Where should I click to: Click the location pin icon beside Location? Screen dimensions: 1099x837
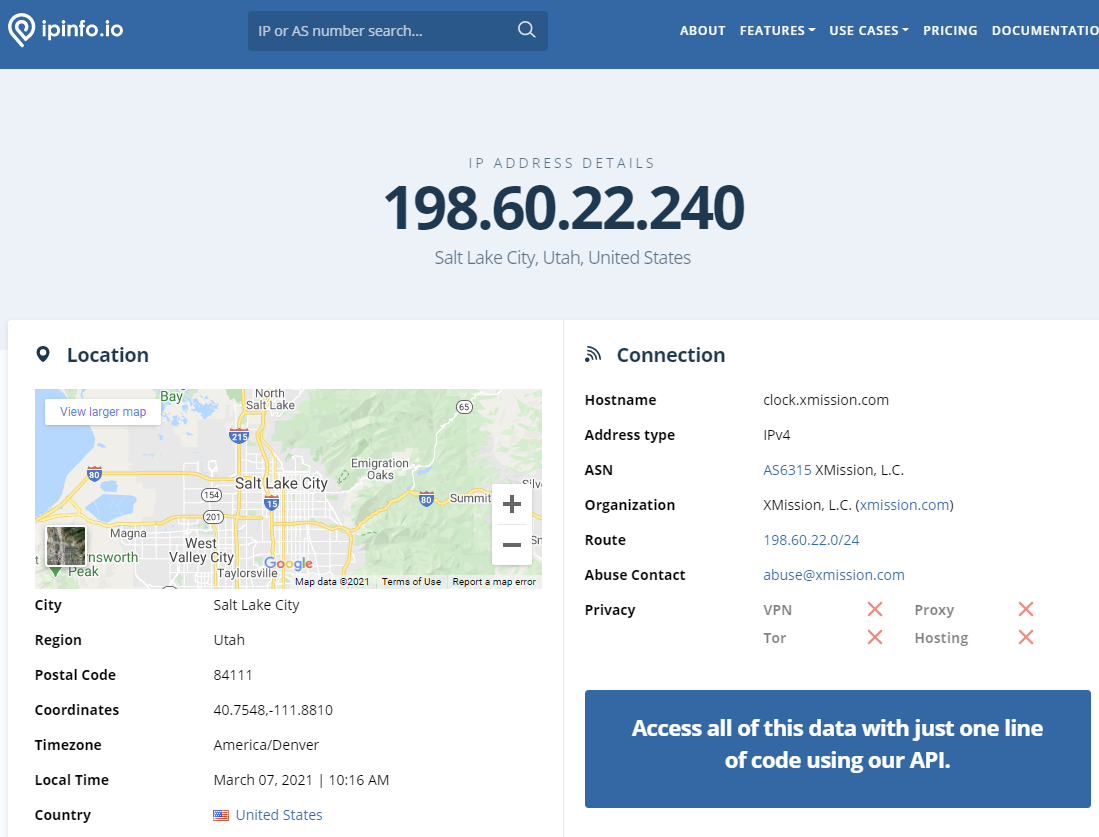coord(43,354)
